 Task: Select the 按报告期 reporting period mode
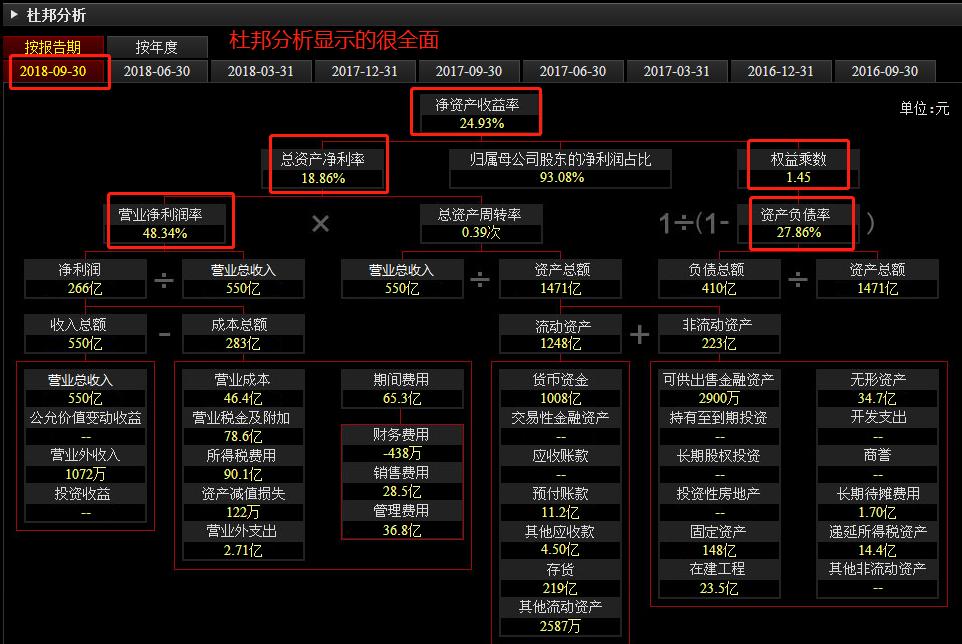tap(54, 46)
